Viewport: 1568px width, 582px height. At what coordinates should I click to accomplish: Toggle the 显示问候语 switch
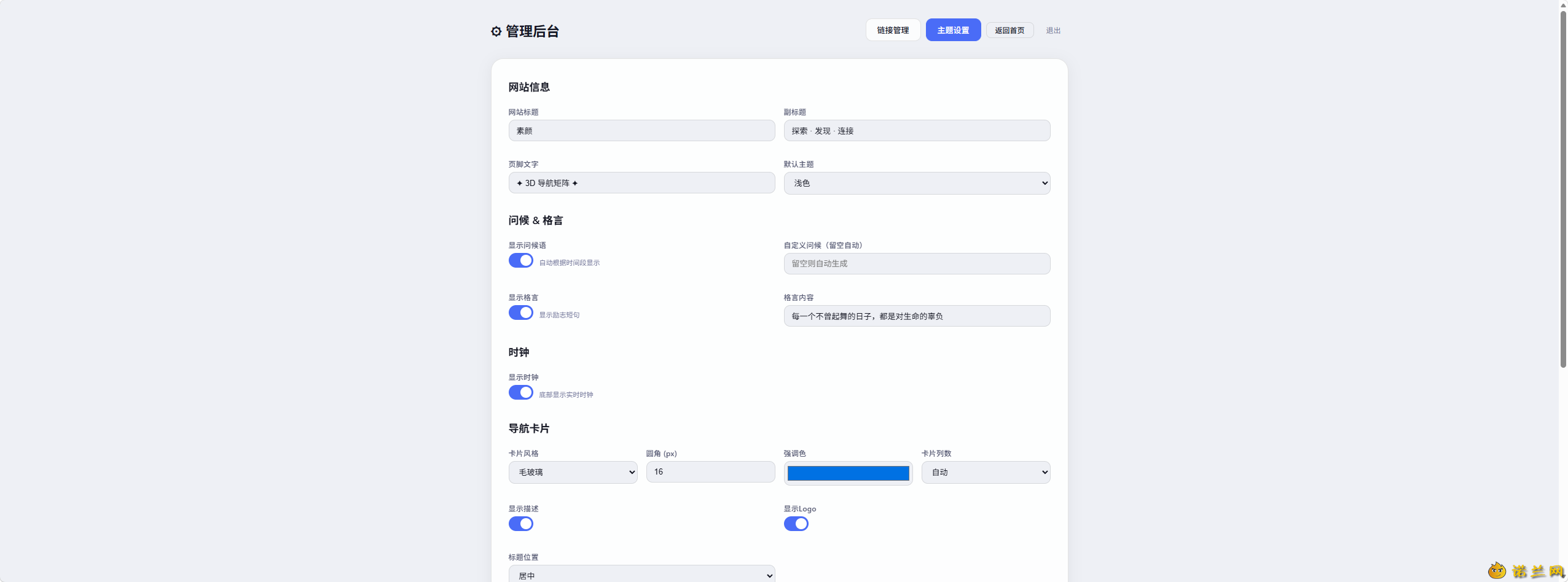click(x=520, y=260)
